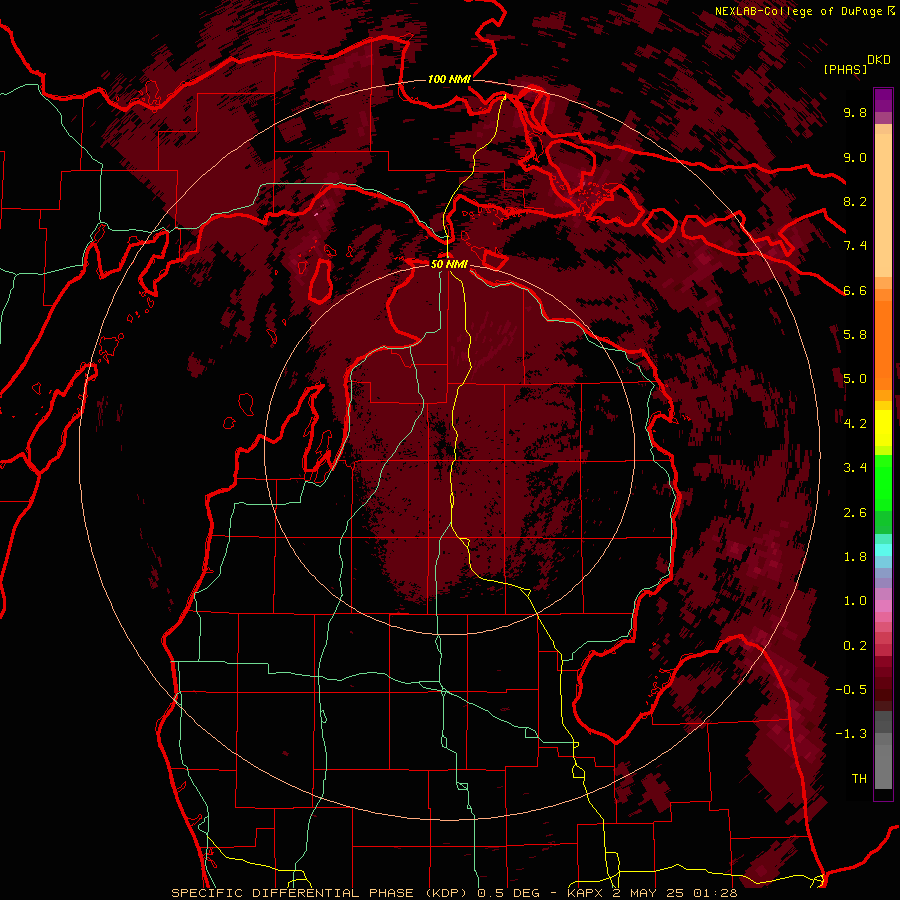Click the 4.2 scale value
The height and width of the screenshot is (900, 900).
(855, 424)
